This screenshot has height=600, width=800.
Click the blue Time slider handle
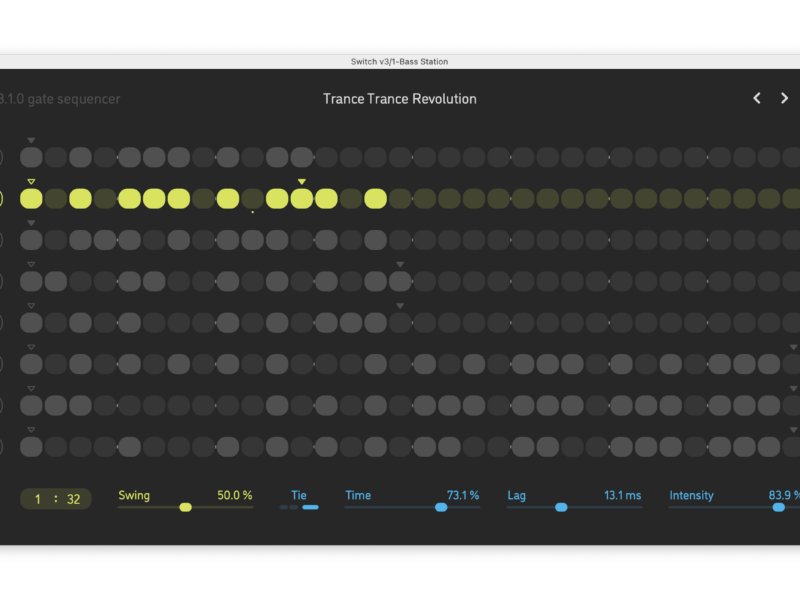point(441,507)
